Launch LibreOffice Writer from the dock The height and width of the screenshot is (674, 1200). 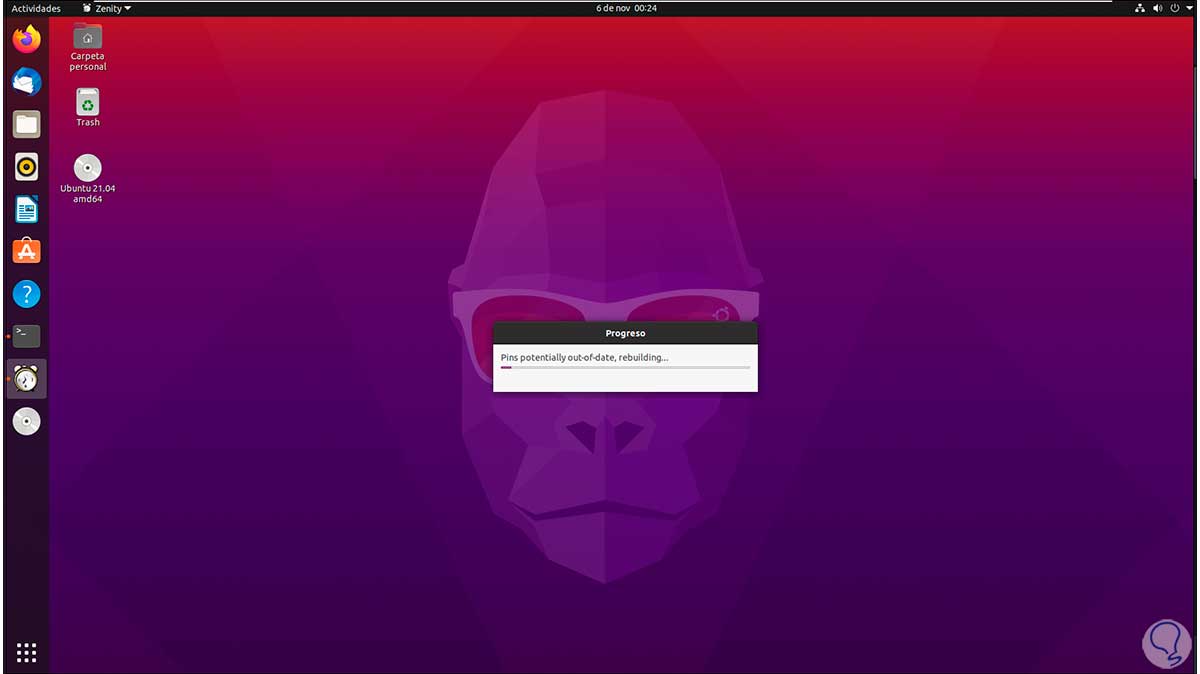[x=27, y=209]
